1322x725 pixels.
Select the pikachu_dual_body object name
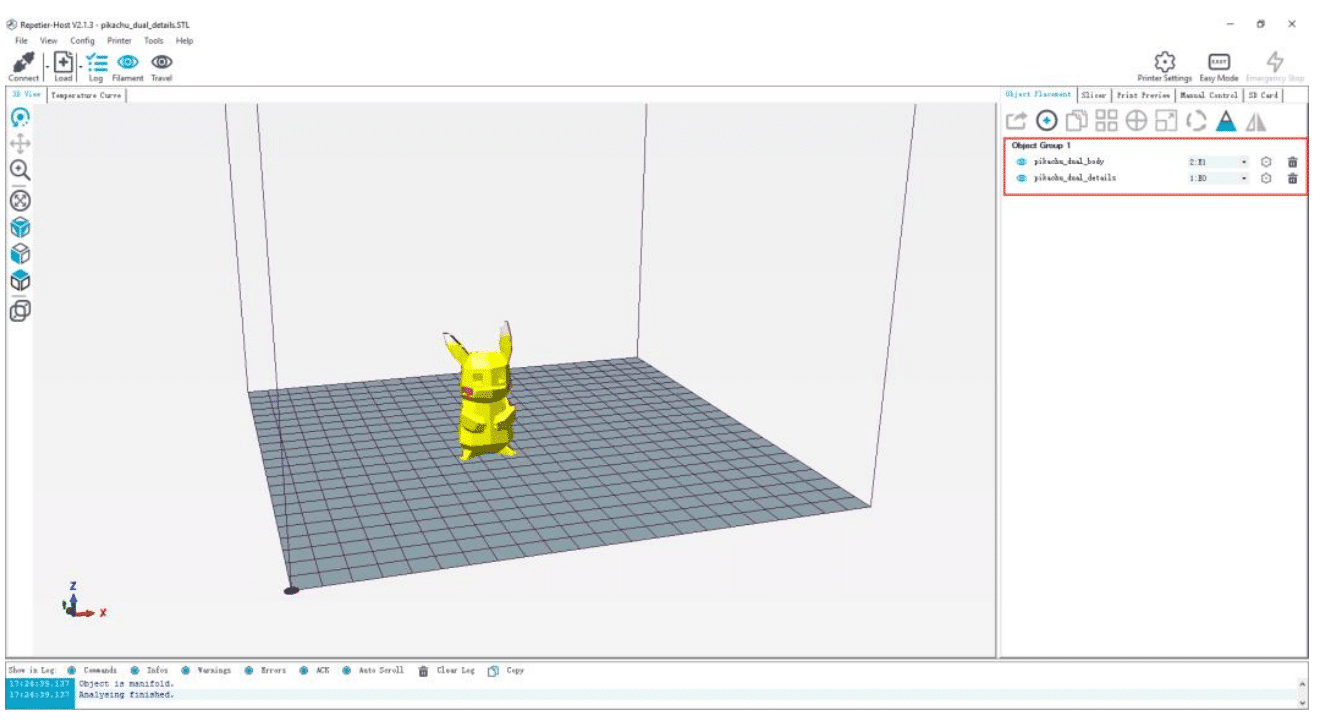pos(1069,161)
